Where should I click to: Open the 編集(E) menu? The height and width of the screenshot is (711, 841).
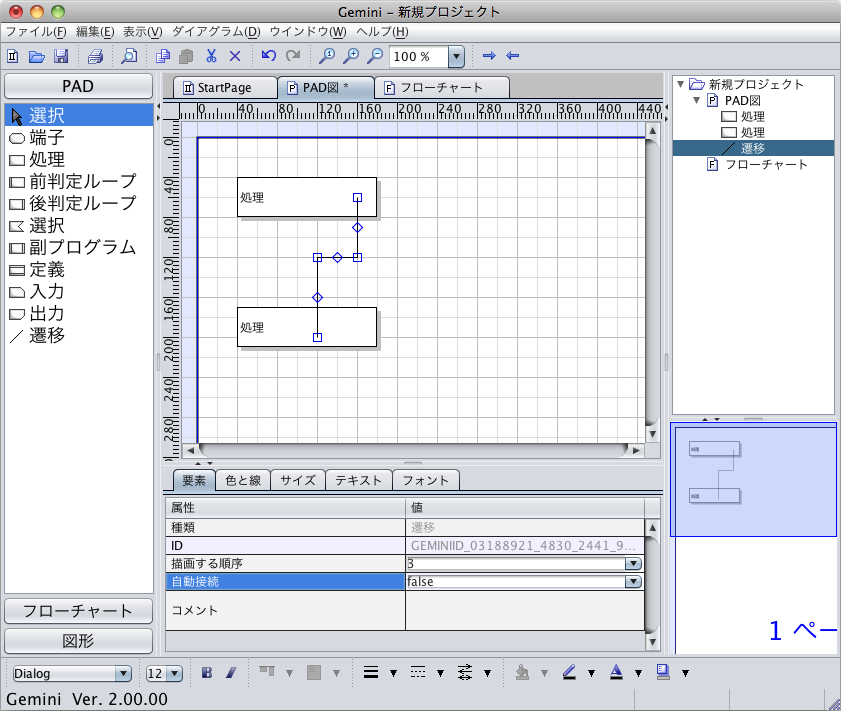coord(95,32)
